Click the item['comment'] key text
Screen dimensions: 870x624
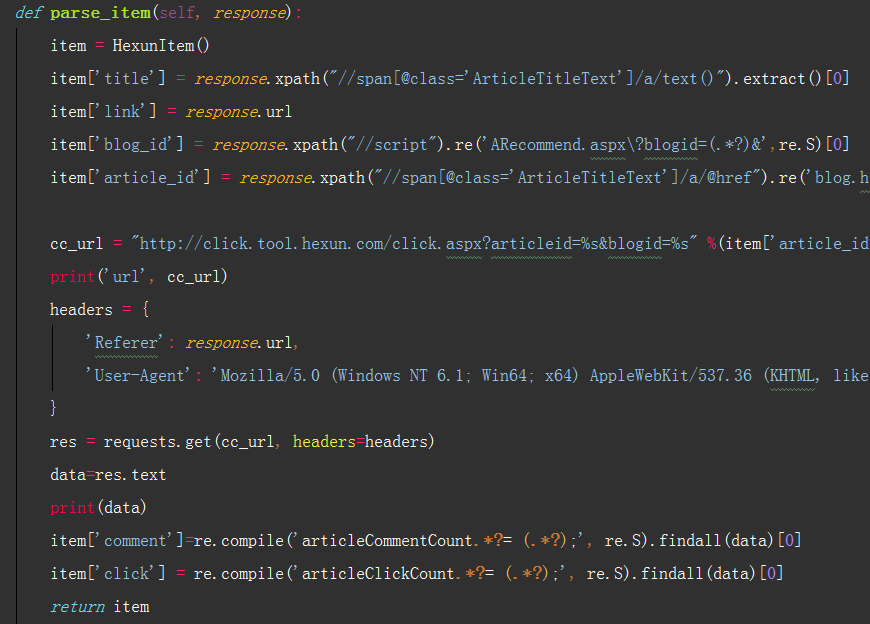[x=117, y=540]
